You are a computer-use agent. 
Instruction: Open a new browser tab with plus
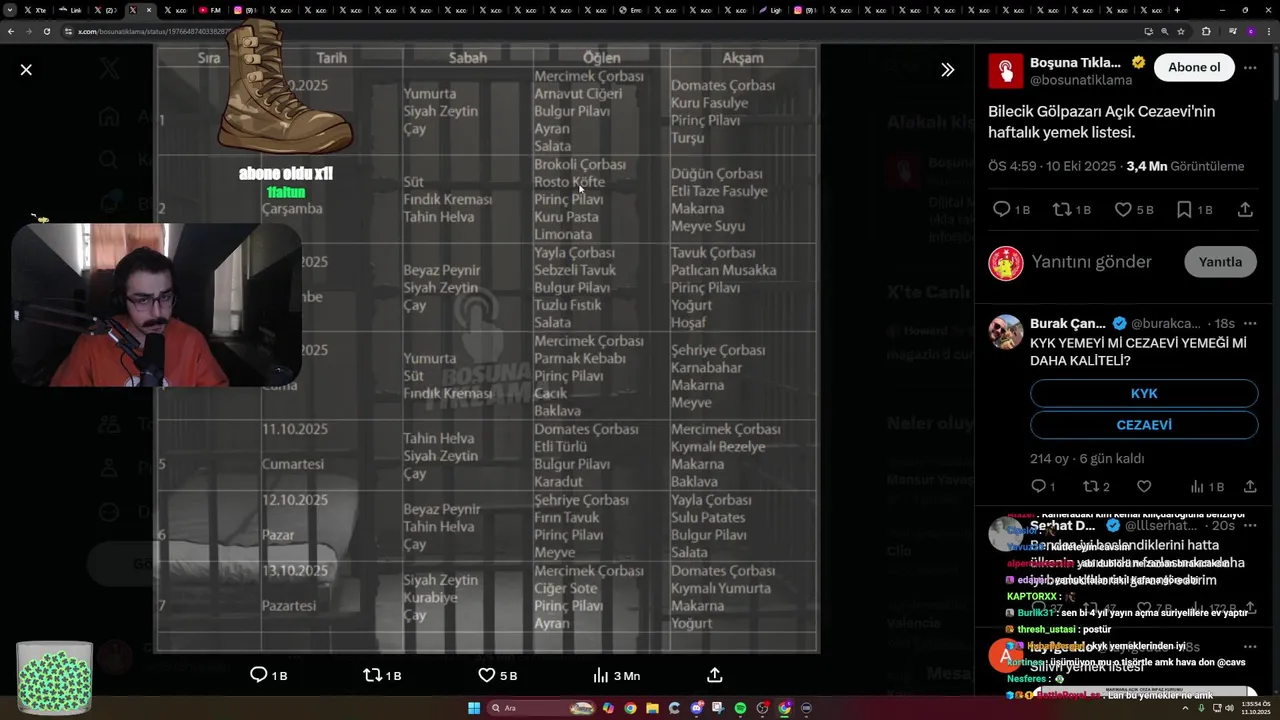point(1177,10)
